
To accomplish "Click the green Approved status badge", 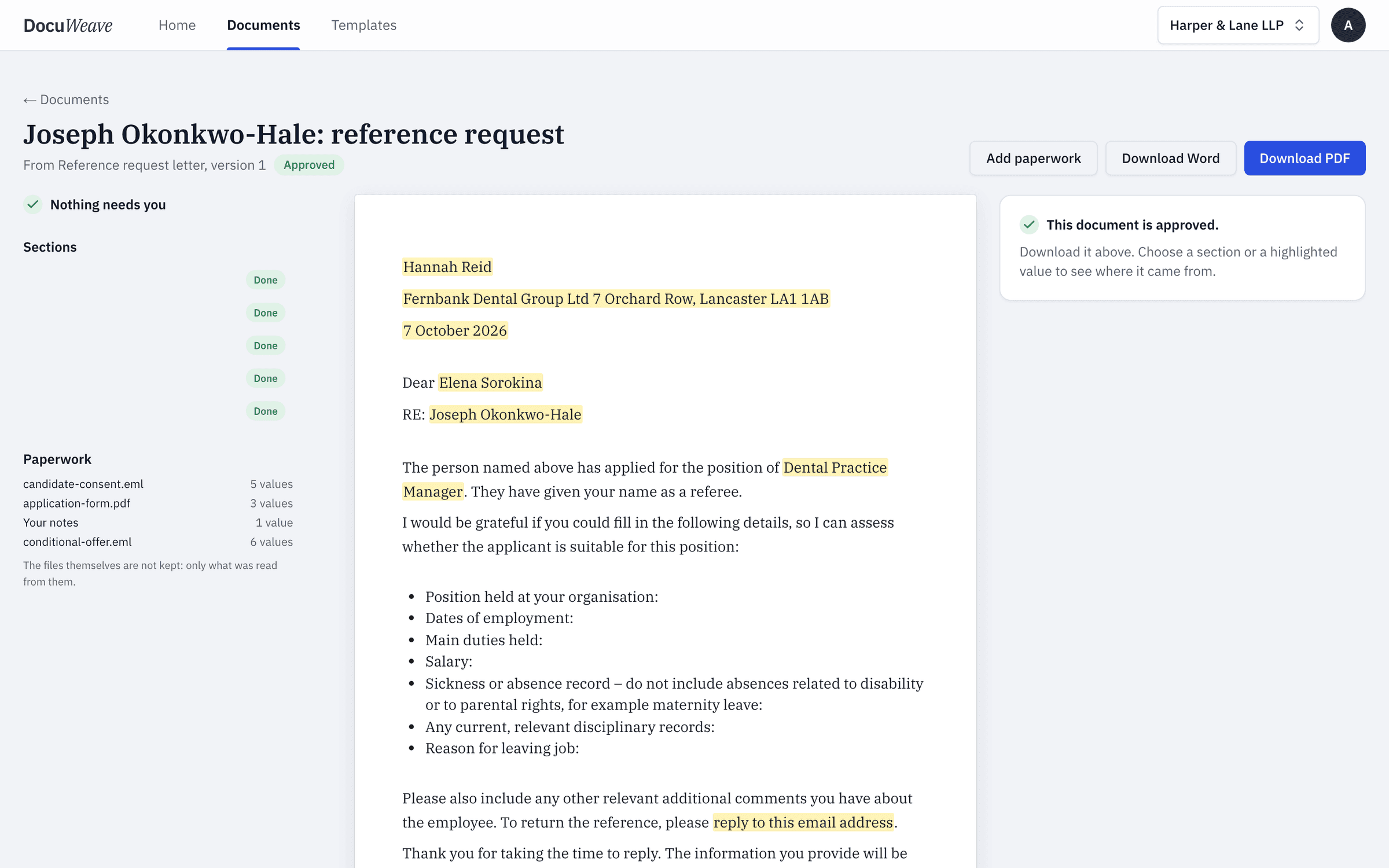I will (309, 165).
